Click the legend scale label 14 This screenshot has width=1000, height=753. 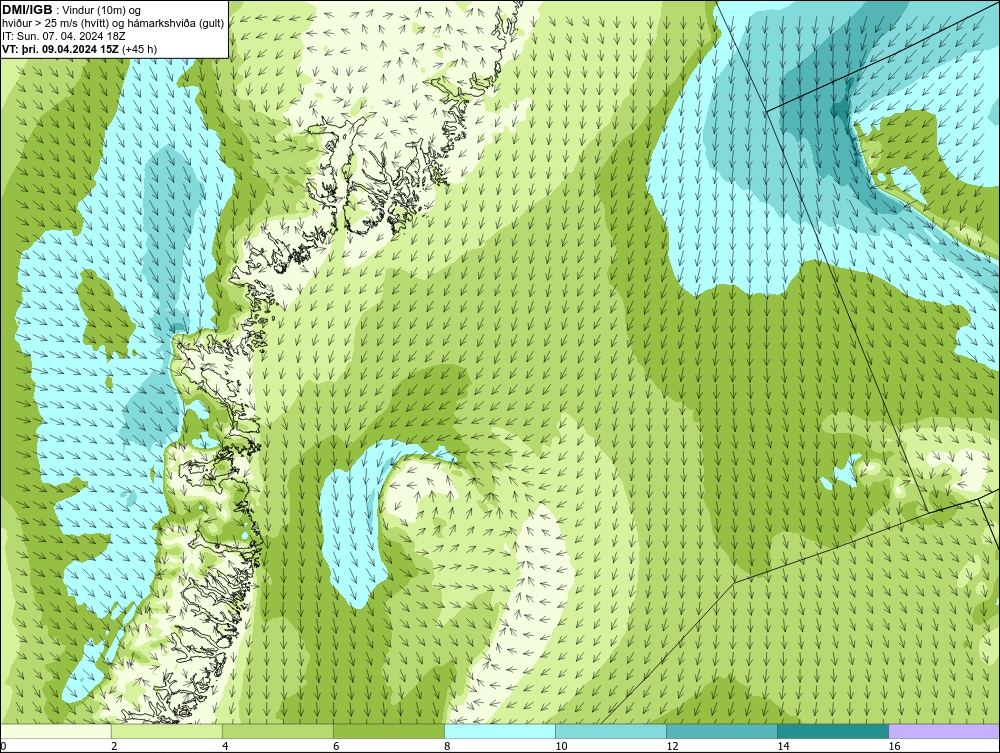click(783, 746)
